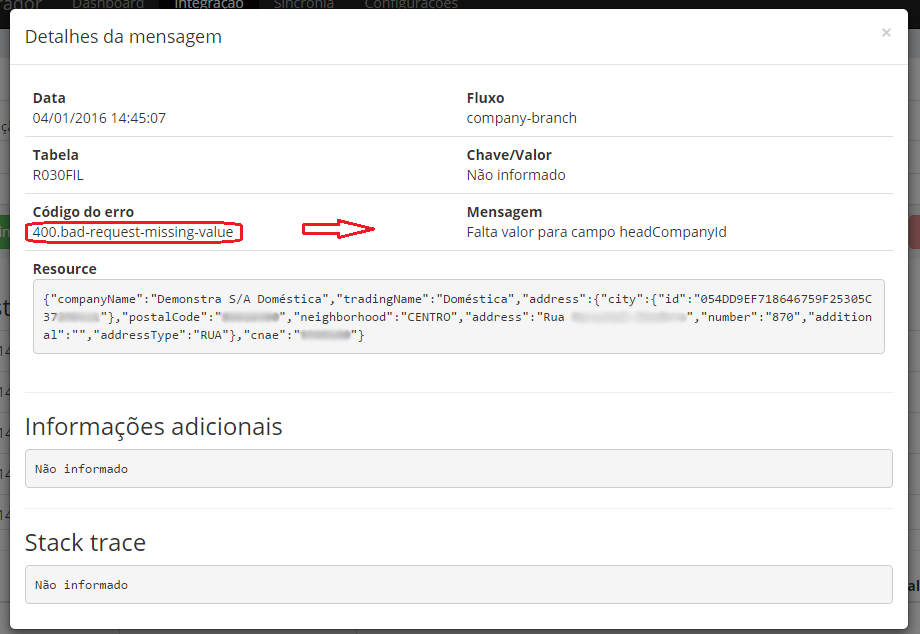Click the red arrow pointing to Mensagem
Screen dimensions: 920x634
tap(338, 230)
